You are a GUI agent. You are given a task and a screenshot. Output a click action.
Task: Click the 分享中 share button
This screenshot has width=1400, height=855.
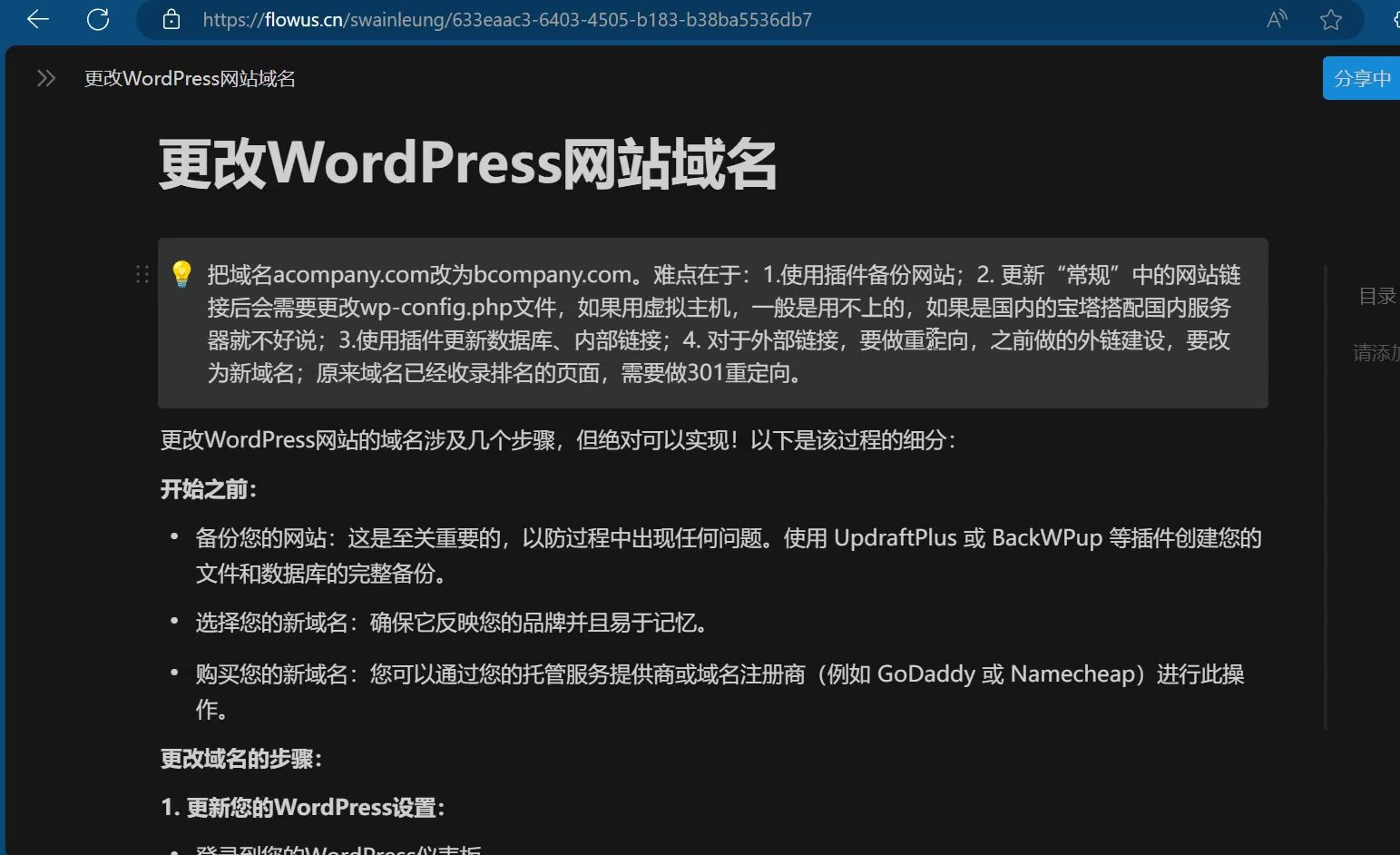[x=1361, y=78]
